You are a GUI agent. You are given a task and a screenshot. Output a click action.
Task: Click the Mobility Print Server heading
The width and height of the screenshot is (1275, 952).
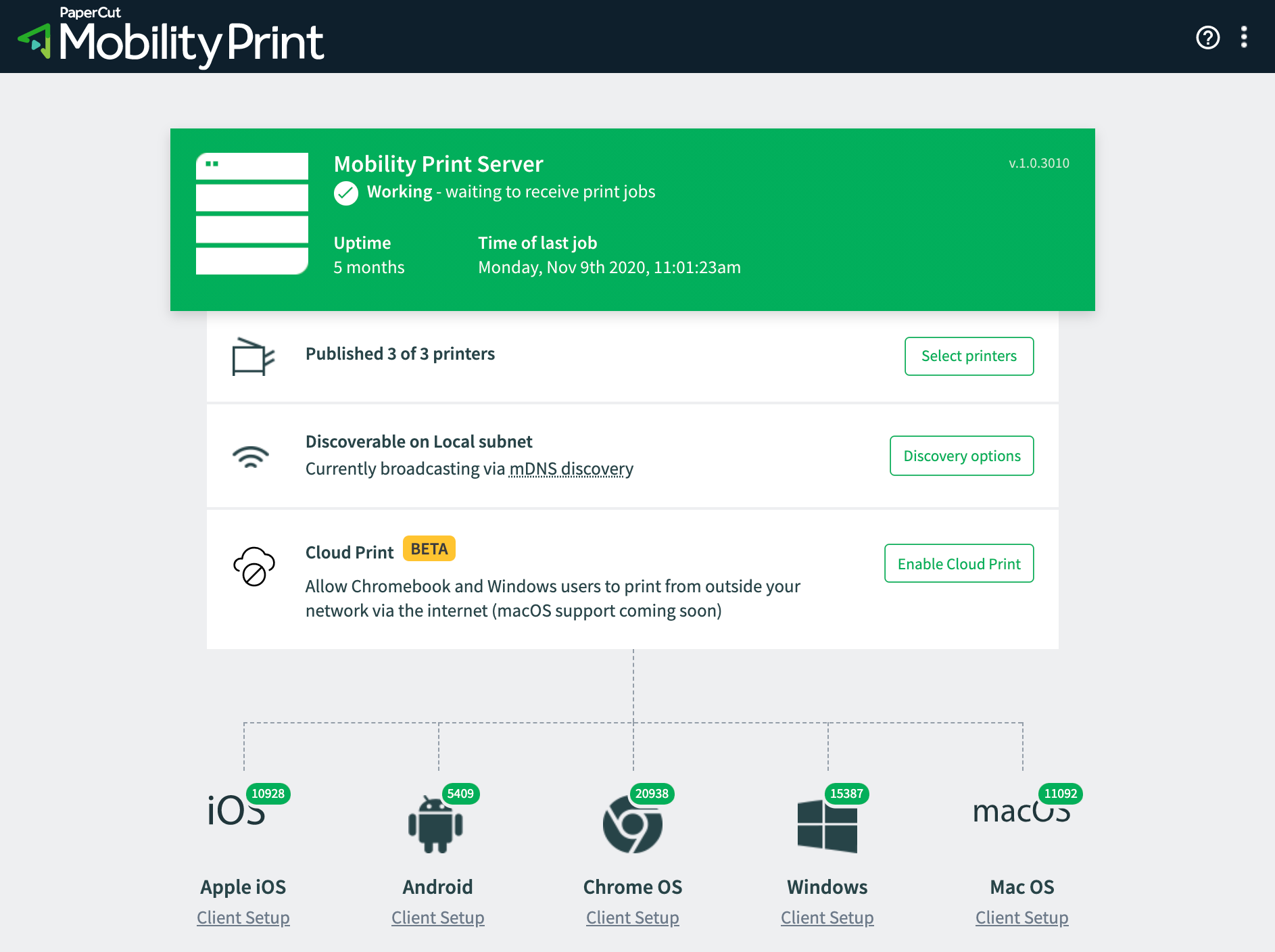438,164
